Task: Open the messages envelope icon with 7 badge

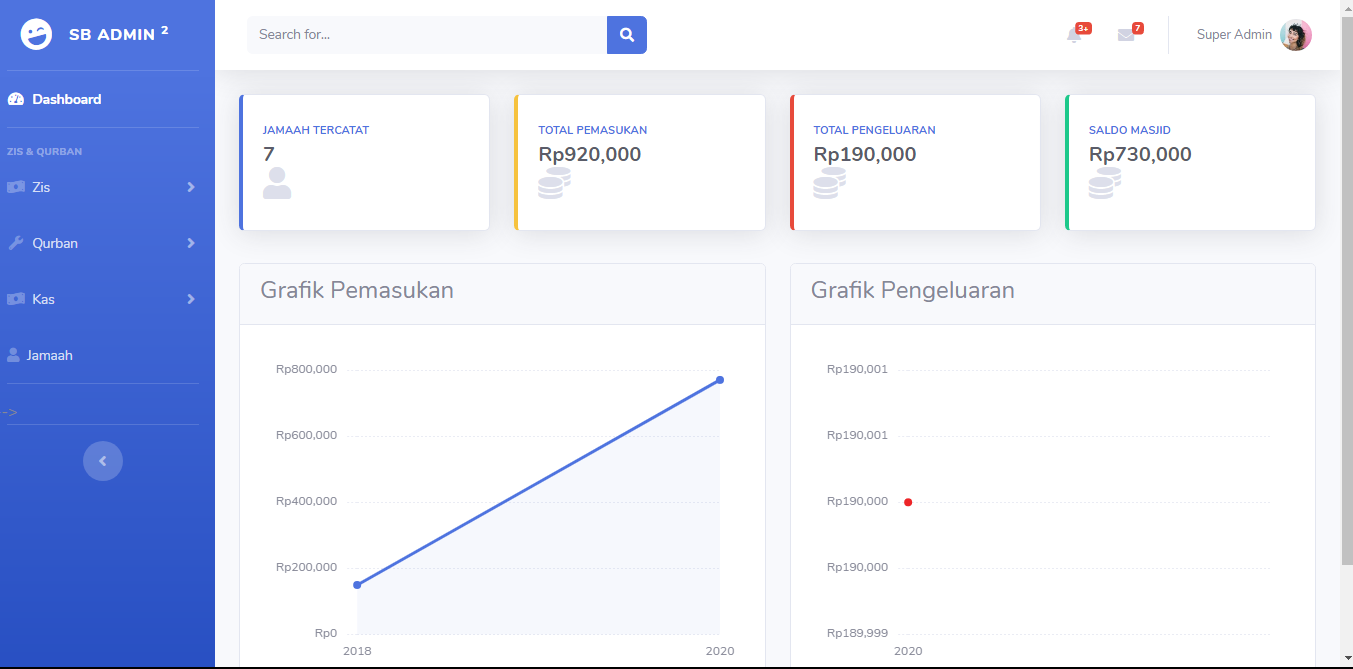Action: [x=1128, y=35]
